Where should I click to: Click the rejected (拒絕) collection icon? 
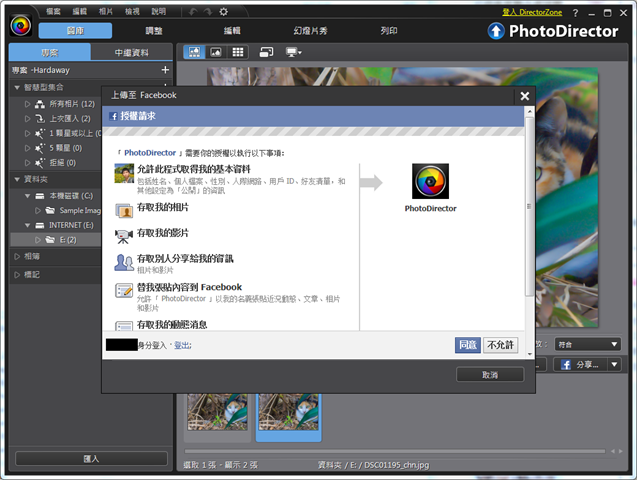click(x=39, y=163)
